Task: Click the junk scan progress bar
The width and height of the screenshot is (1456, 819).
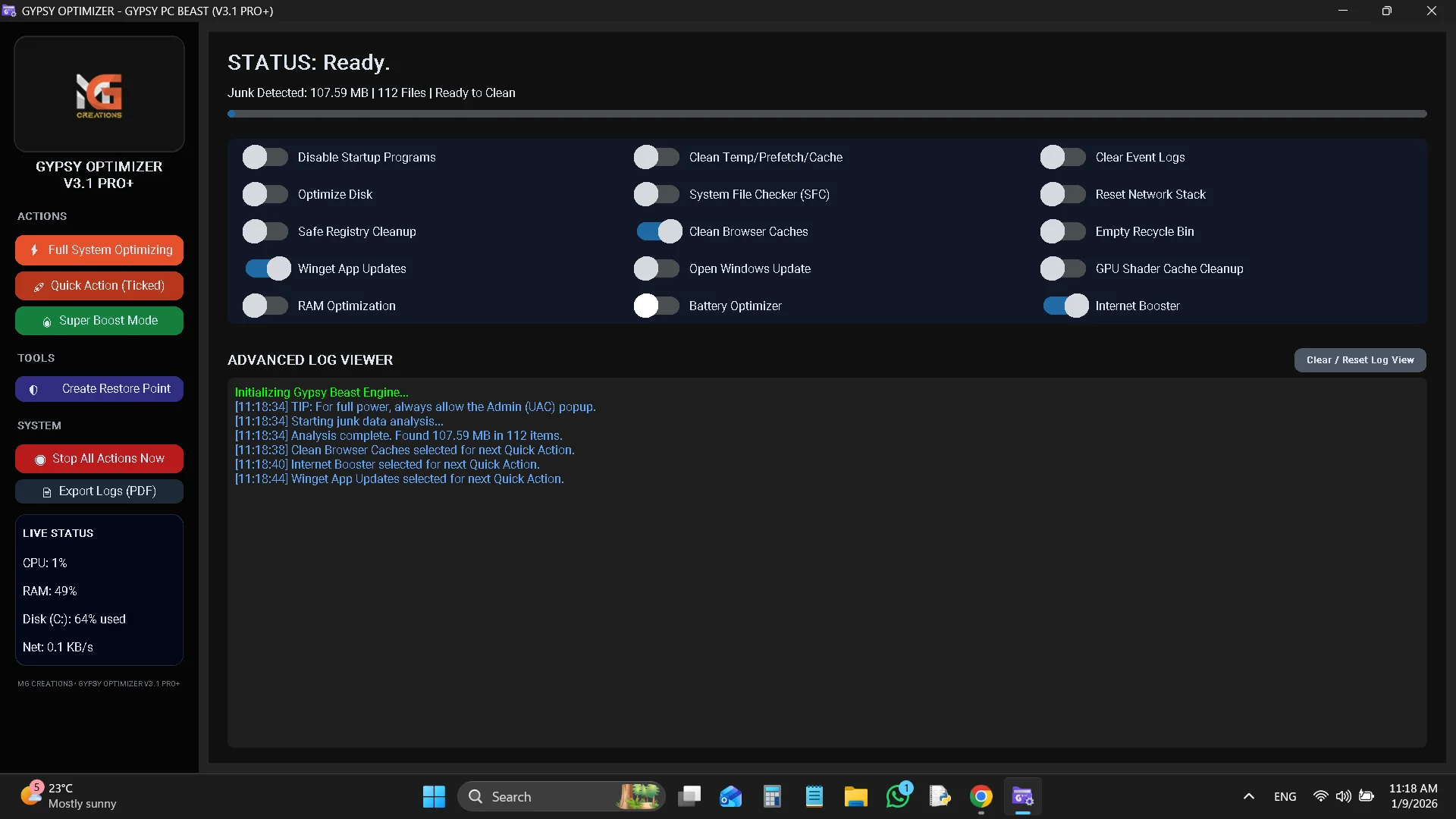Action: click(x=827, y=114)
